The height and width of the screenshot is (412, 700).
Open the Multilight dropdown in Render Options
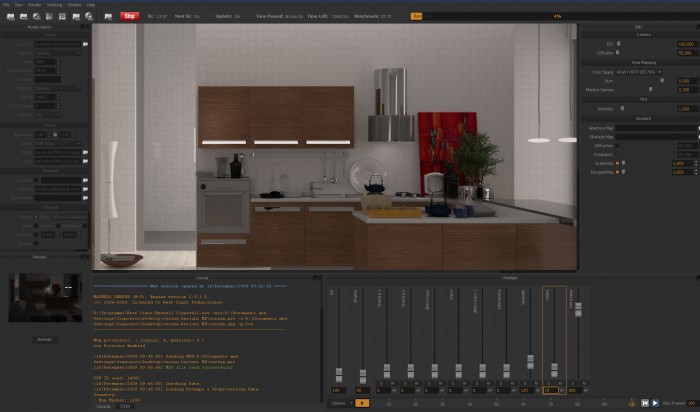pos(58,88)
